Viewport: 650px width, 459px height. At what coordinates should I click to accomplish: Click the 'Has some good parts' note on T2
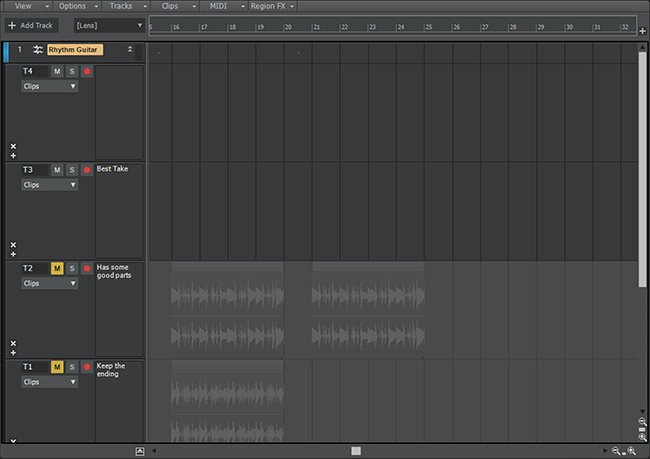[x=114, y=271]
